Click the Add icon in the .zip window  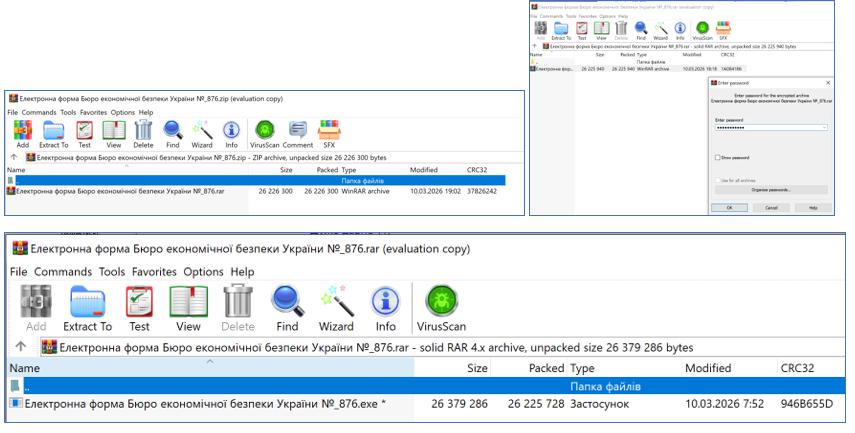pyautogui.click(x=22, y=133)
